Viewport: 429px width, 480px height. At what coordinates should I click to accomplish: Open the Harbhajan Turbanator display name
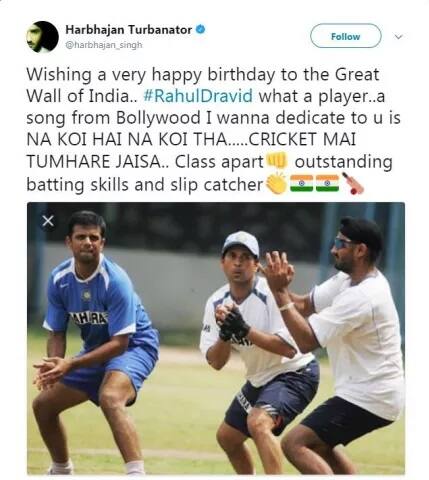[x=129, y=30]
